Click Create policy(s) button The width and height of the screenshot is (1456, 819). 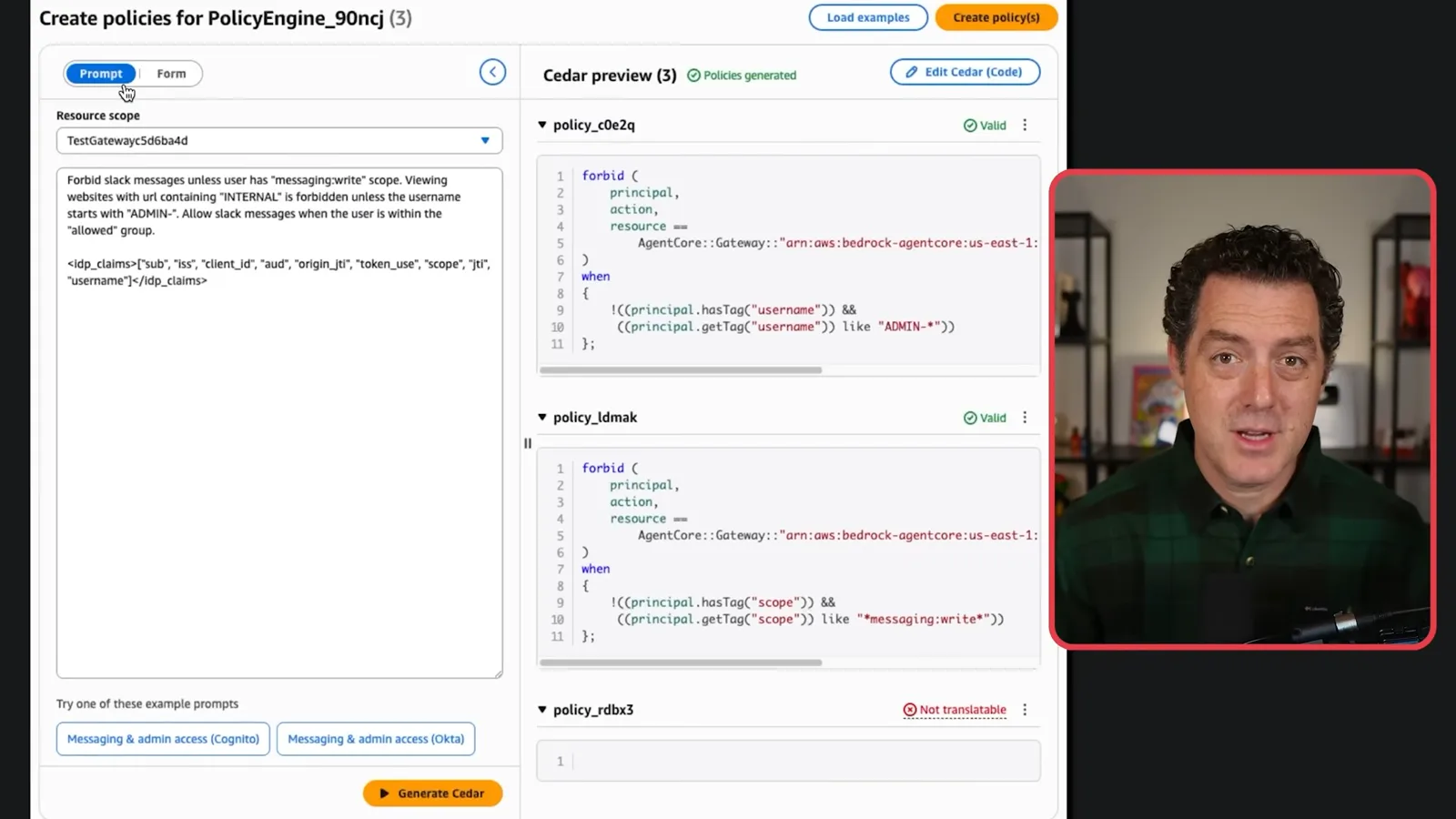click(x=996, y=17)
